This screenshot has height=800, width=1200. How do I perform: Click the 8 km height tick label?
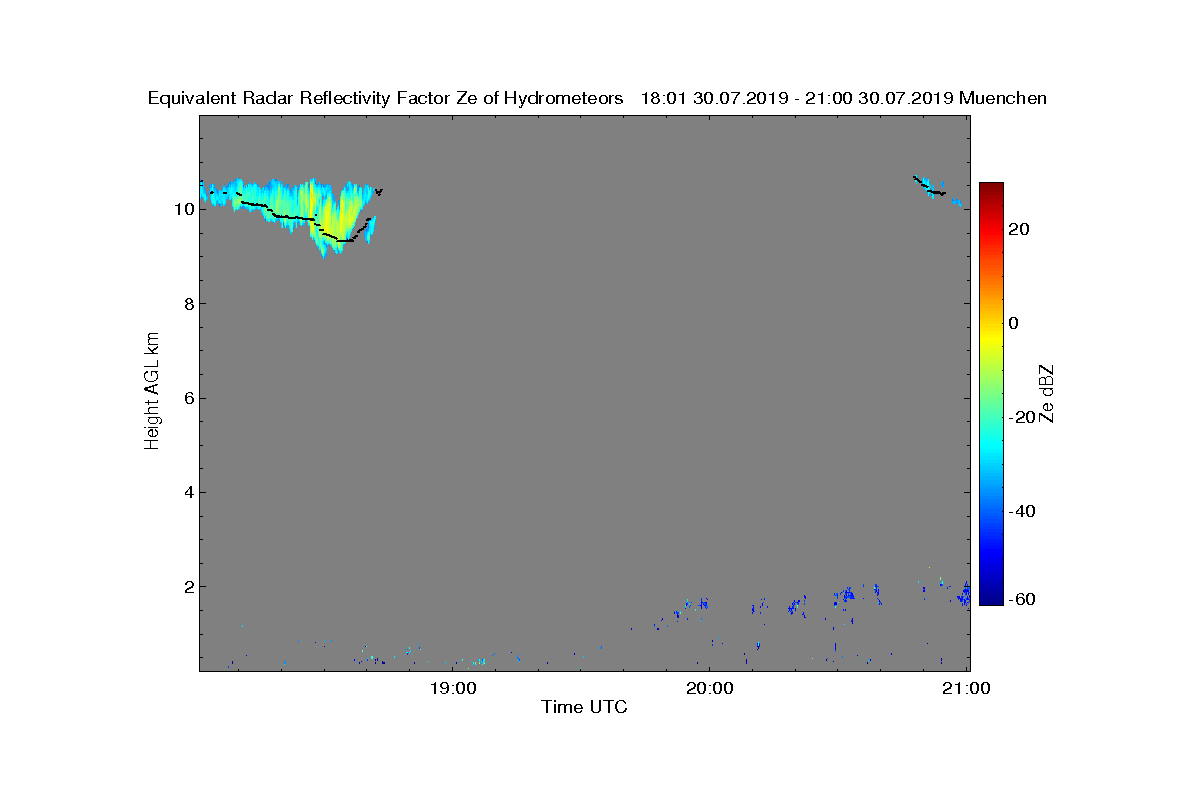pos(188,304)
